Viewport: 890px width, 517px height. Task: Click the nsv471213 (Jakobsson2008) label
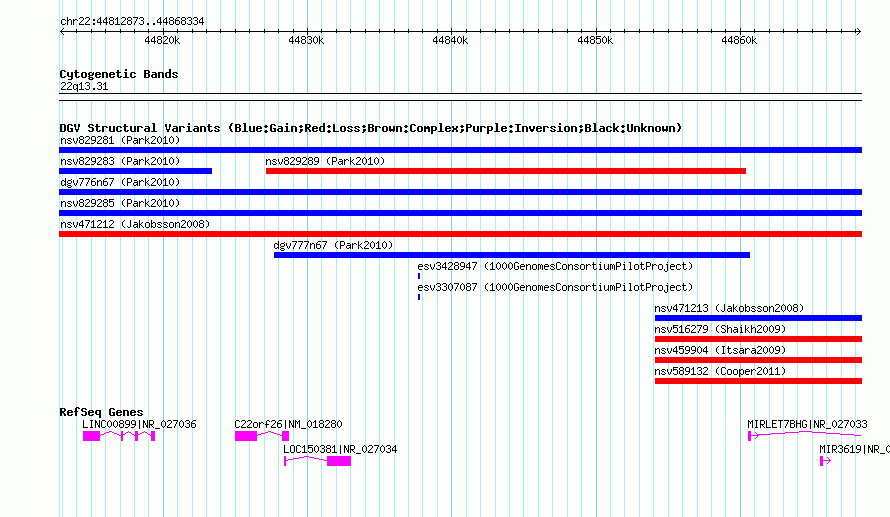click(729, 308)
